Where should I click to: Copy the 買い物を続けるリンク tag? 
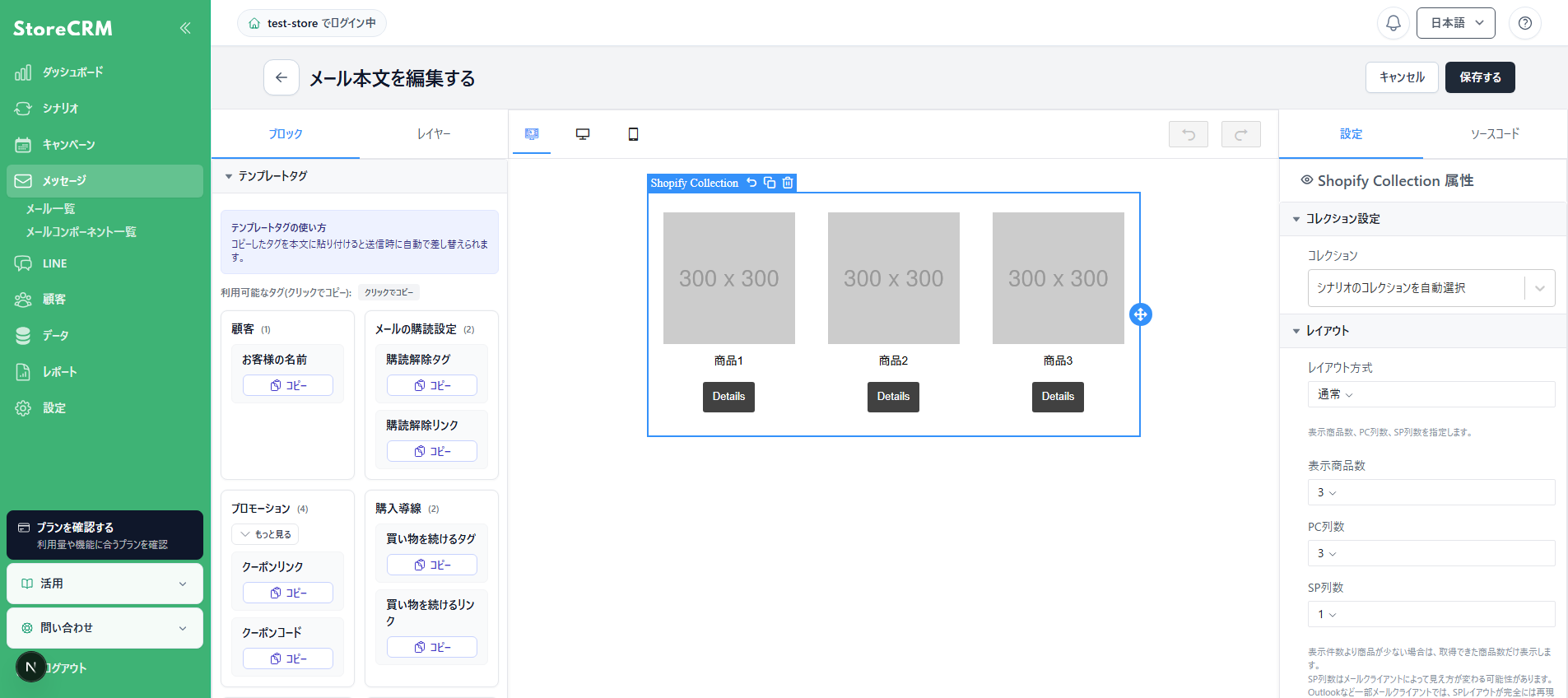432,647
